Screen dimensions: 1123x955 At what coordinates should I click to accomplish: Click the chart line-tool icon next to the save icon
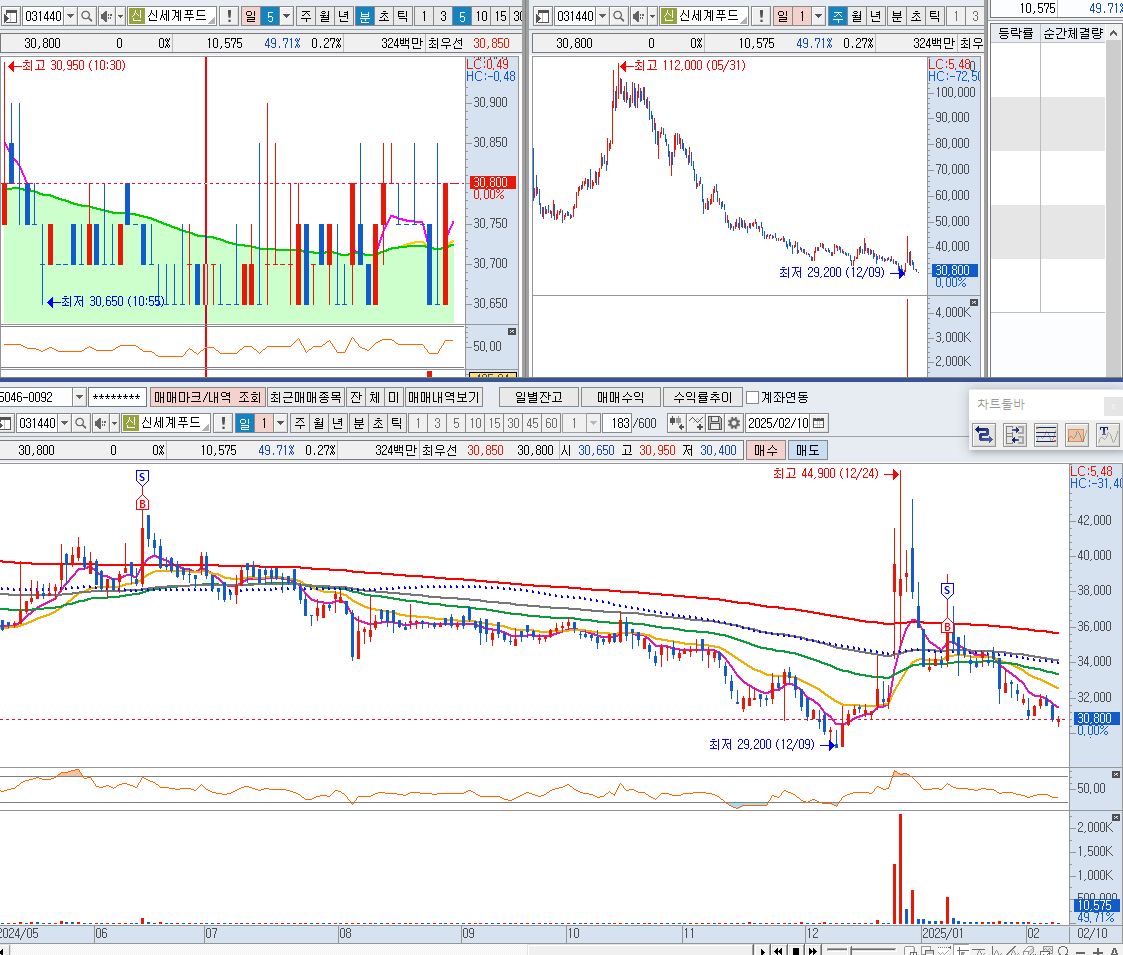pos(695,423)
